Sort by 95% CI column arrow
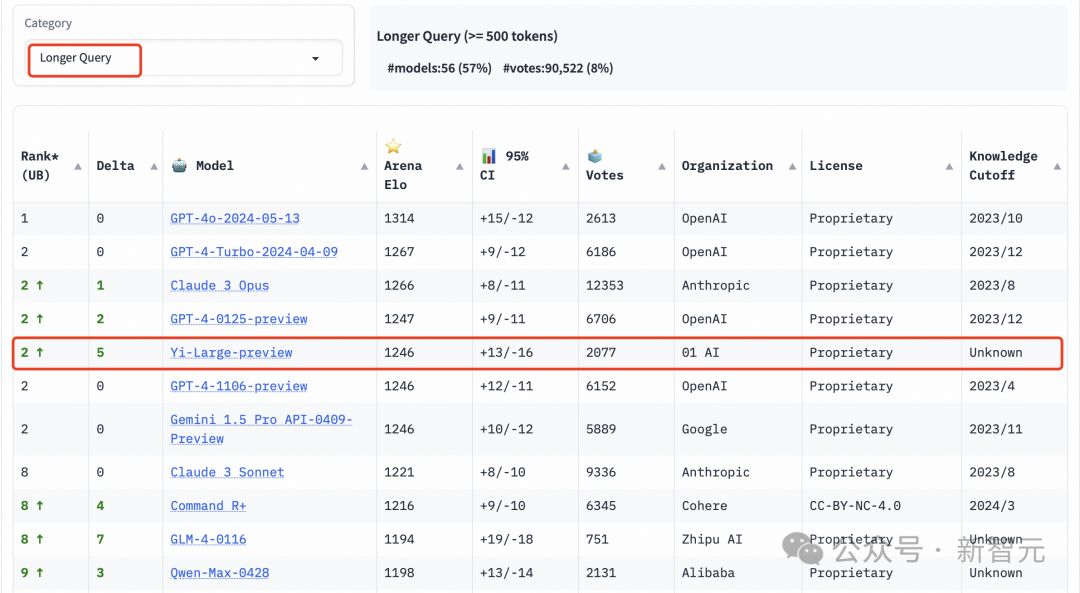This screenshot has width=1080, height=593. pos(565,167)
